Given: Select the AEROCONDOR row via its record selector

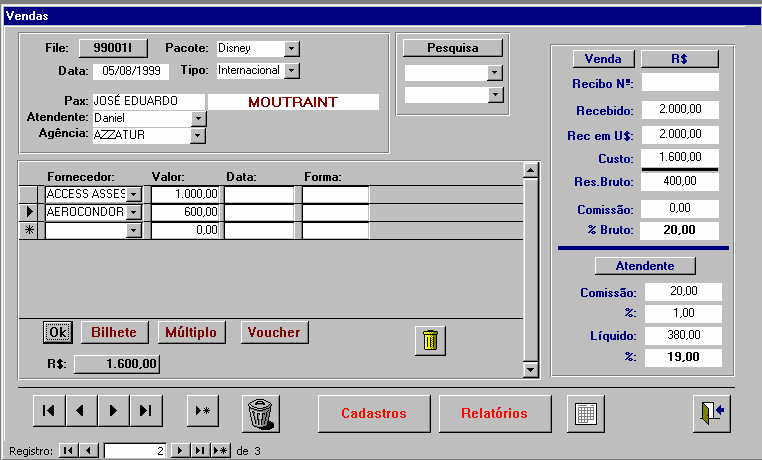Looking at the screenshot, I should click(29, 212).
